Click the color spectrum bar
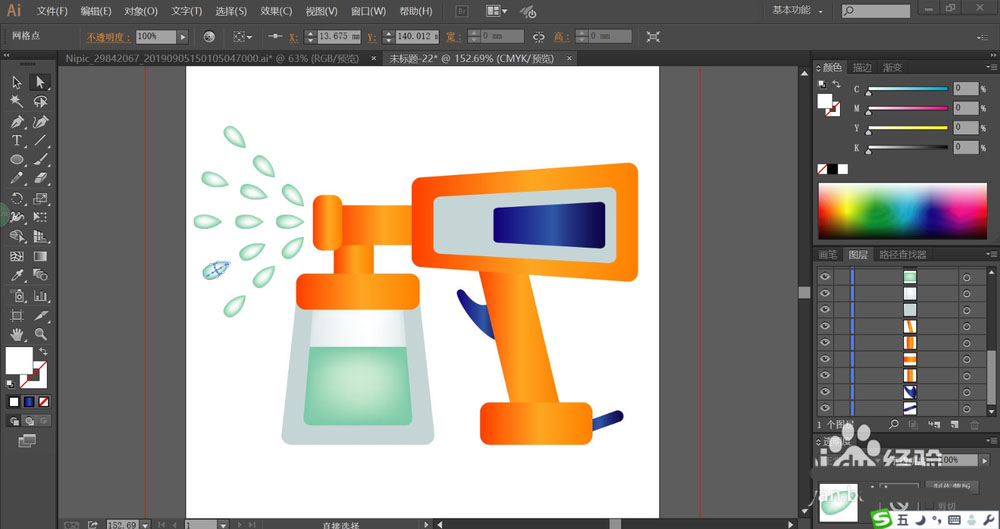The width and height of the screenshot is (1000, 529). point(902,211)
